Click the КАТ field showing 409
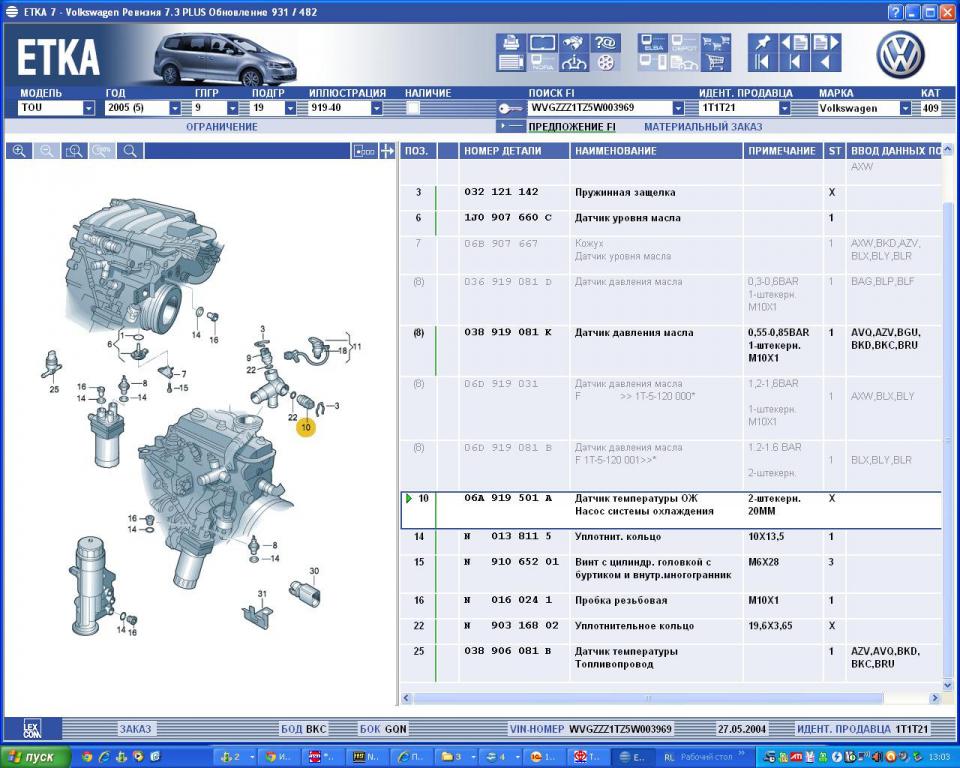Viewport: 960px width, 768px height. (x=931, y=108)
